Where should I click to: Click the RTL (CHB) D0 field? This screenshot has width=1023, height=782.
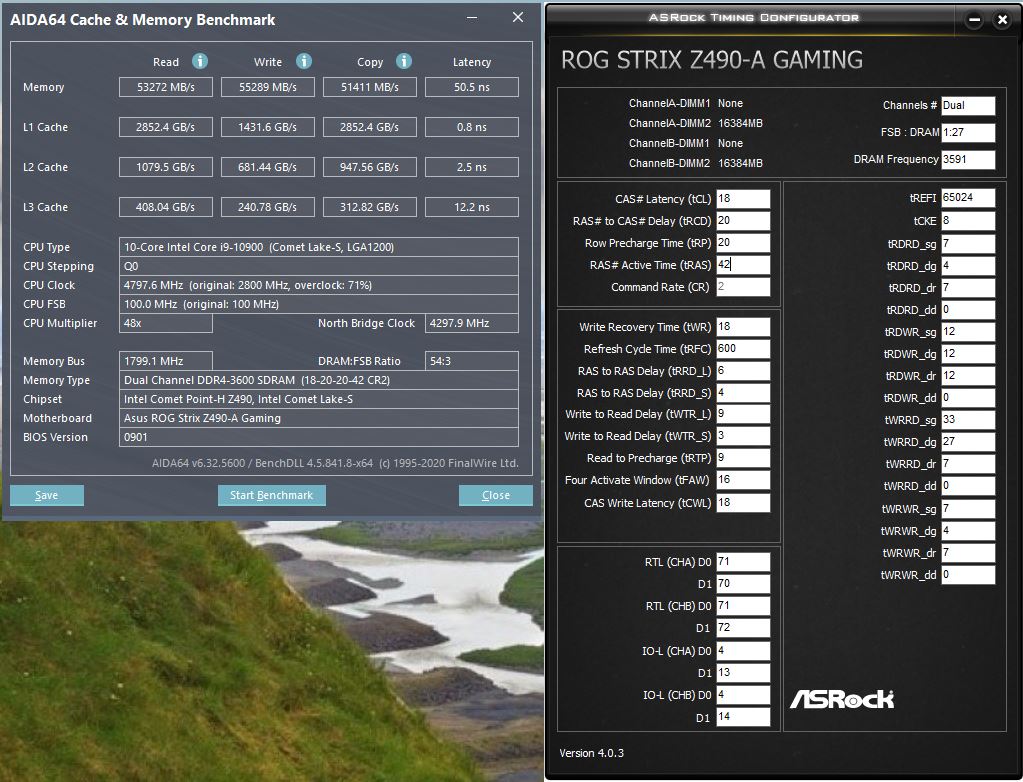pos(743,606)
